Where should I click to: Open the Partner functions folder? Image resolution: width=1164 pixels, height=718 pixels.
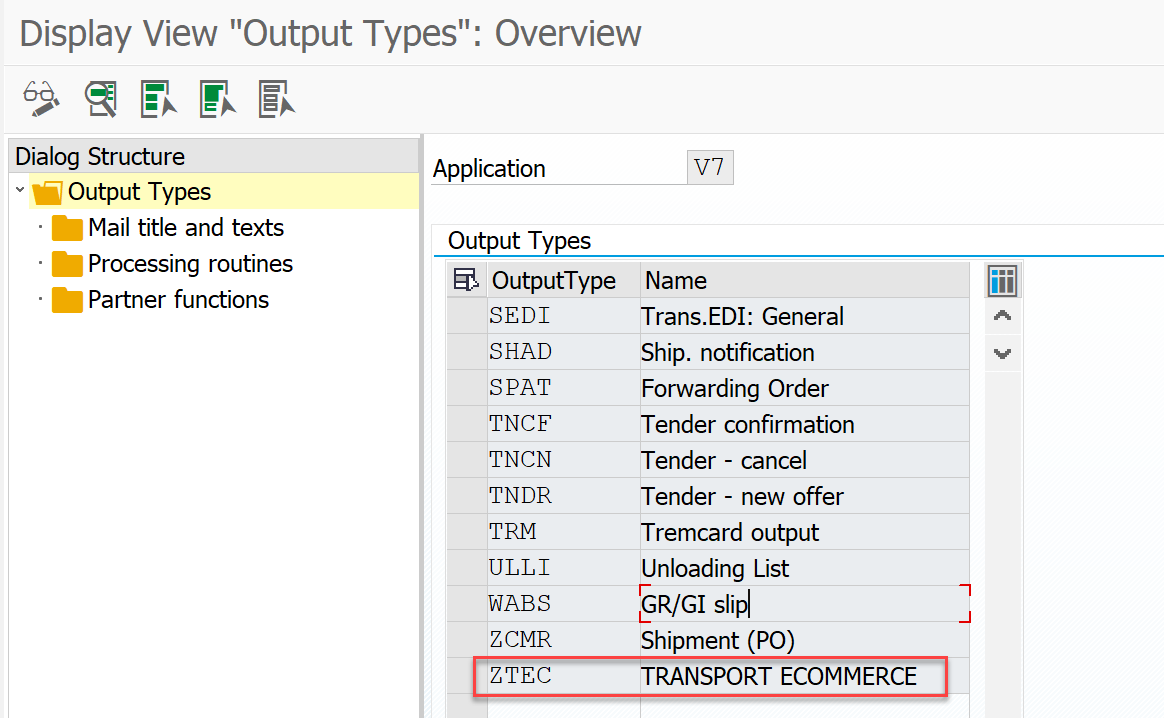[x=178, y=300]
